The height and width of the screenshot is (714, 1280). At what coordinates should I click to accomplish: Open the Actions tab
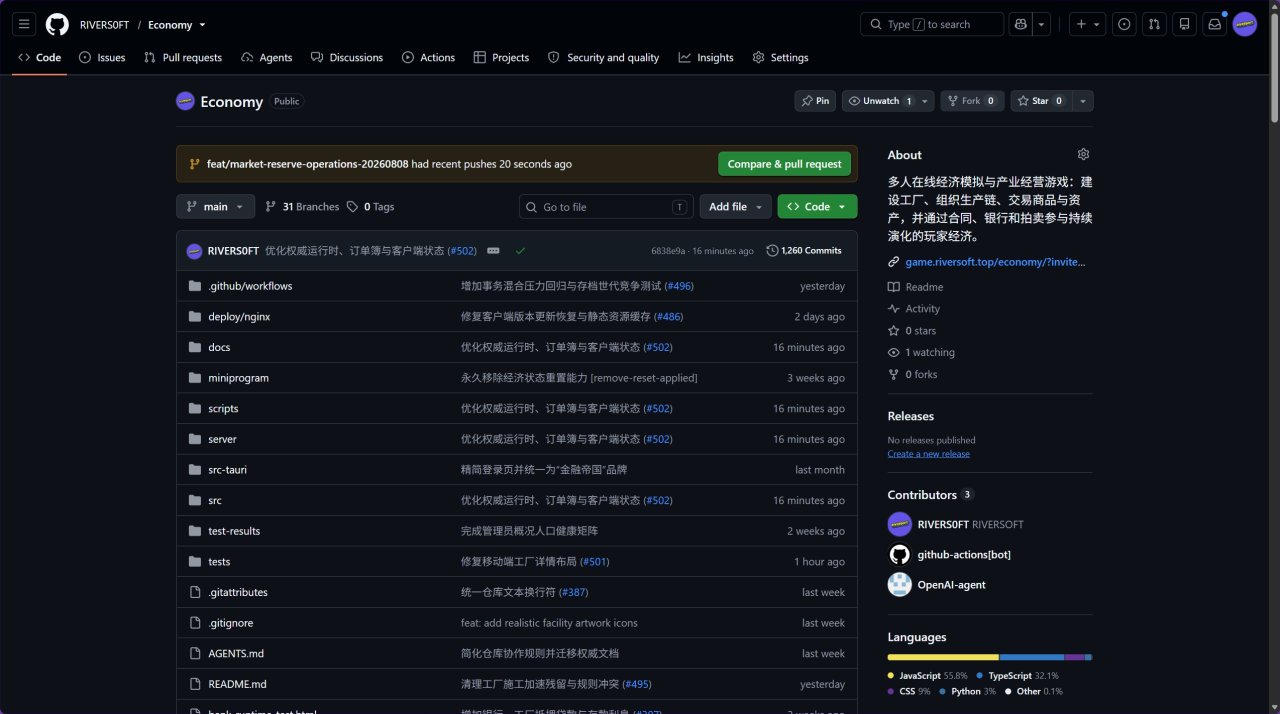(x=428, y=57)
